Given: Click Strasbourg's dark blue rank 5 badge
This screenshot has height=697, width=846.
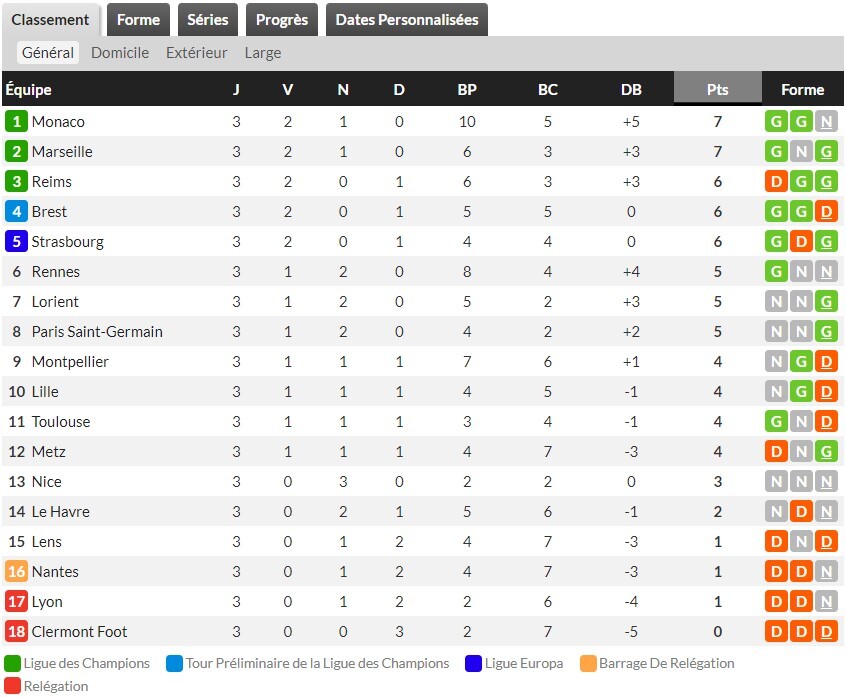Looking at the screenshot, I should 16,242.
